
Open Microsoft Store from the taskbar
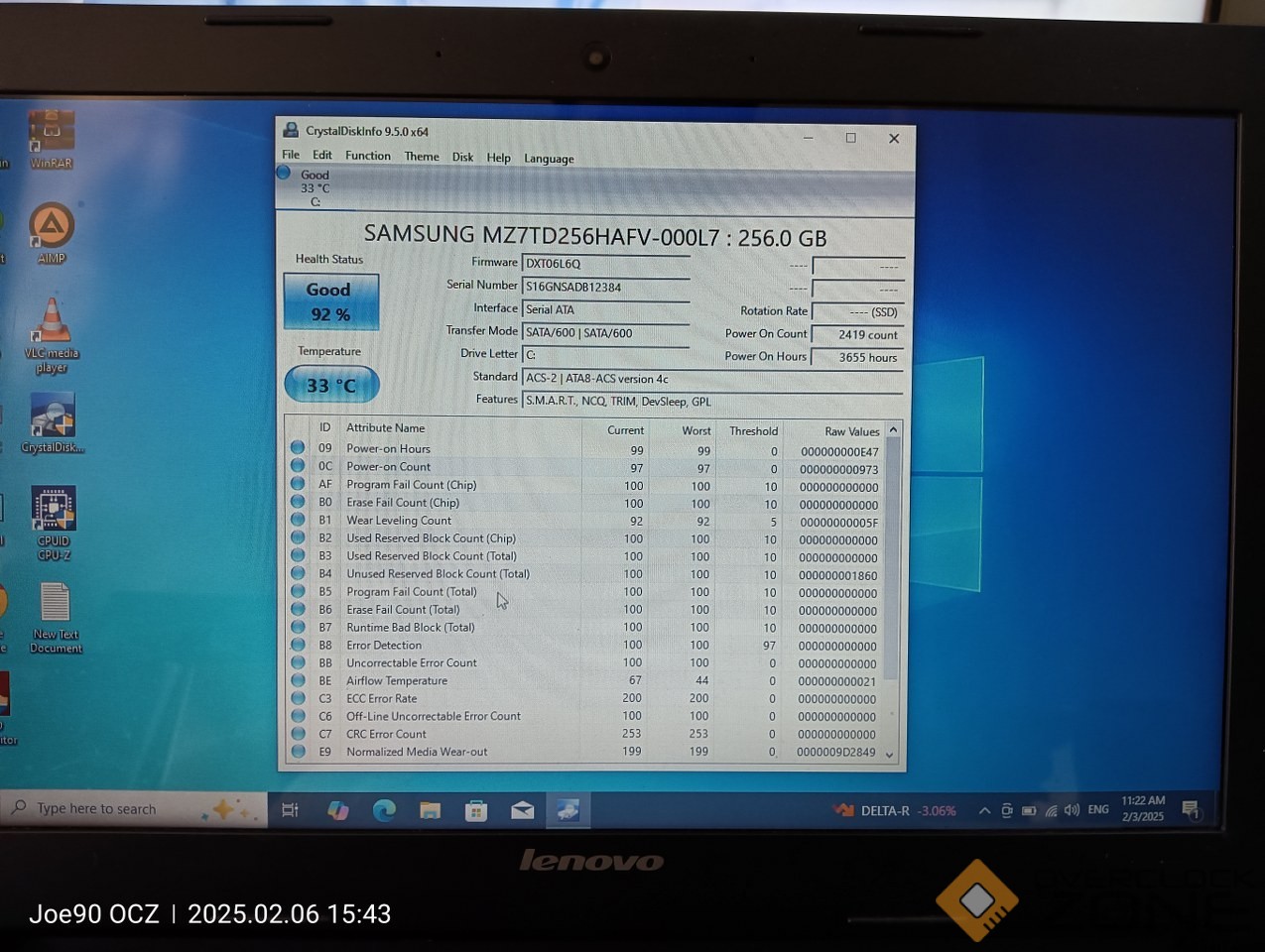pos(476,811)
